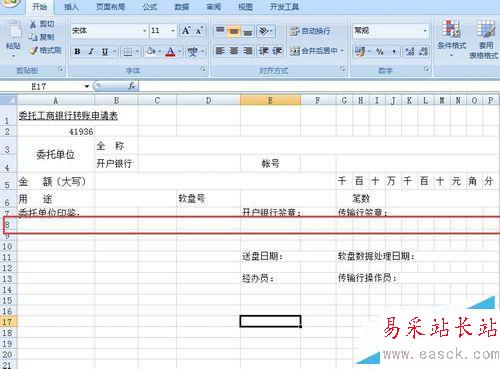Switch to the 公式 (Formulas) tab
Viewport: 500px width, 369px height.
[x=150, y=7]
